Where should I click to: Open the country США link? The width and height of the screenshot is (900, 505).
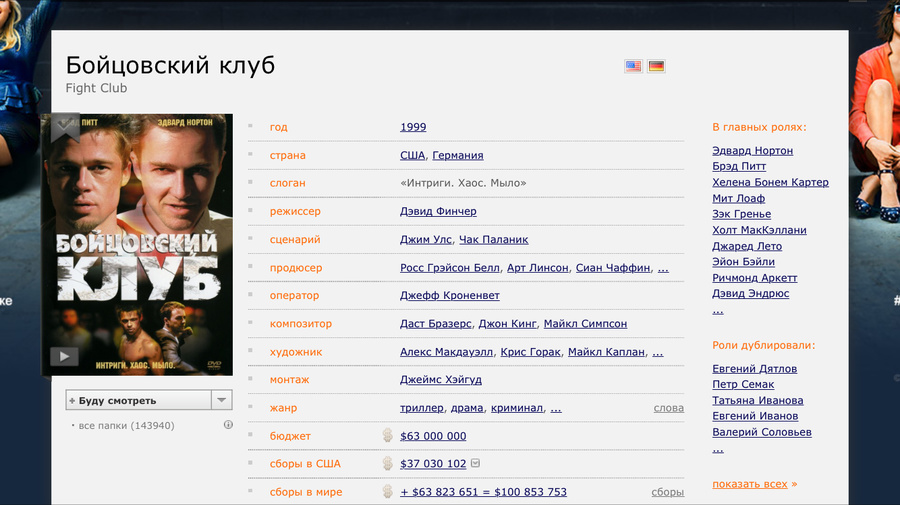(412, 155)
